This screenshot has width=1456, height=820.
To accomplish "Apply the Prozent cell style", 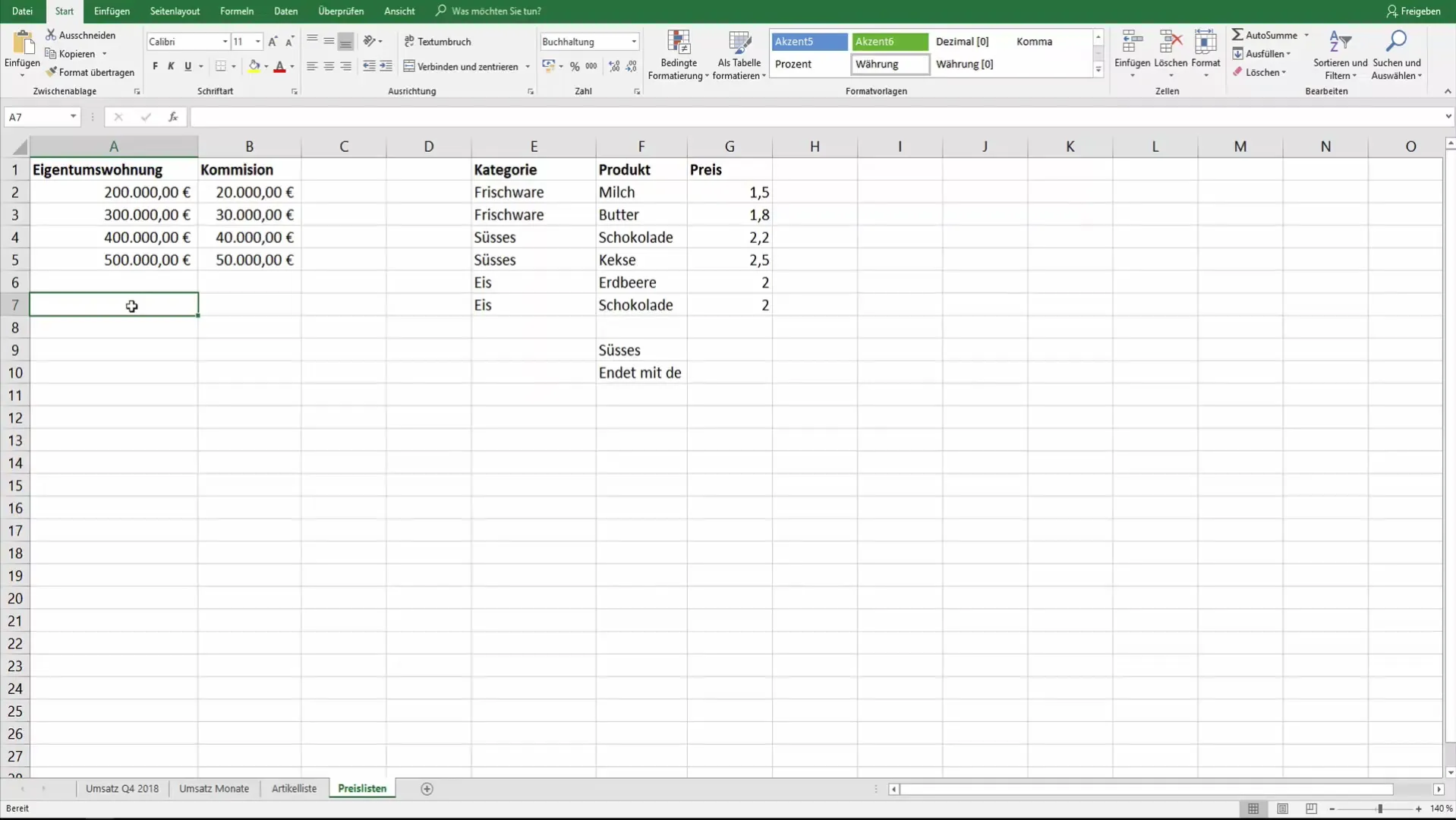I will point(808,65).
